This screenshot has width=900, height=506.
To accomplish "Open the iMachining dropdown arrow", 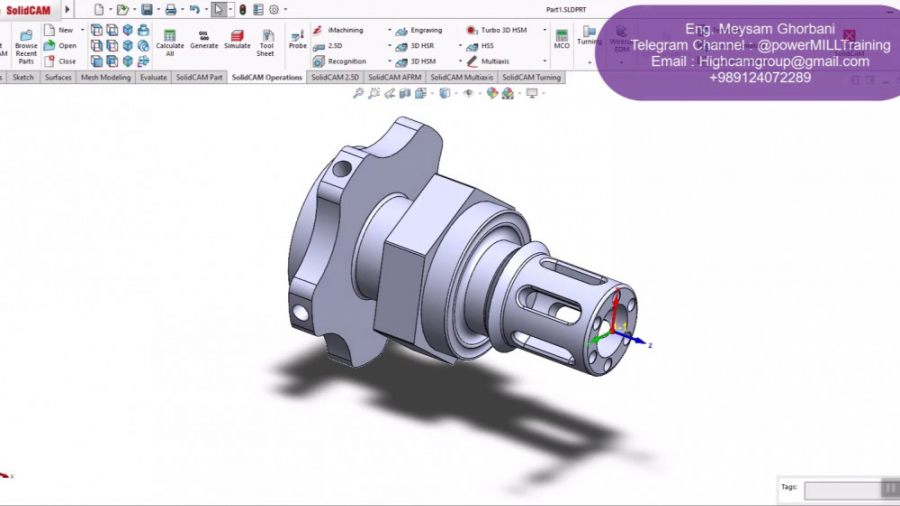I will pos(389,30).
